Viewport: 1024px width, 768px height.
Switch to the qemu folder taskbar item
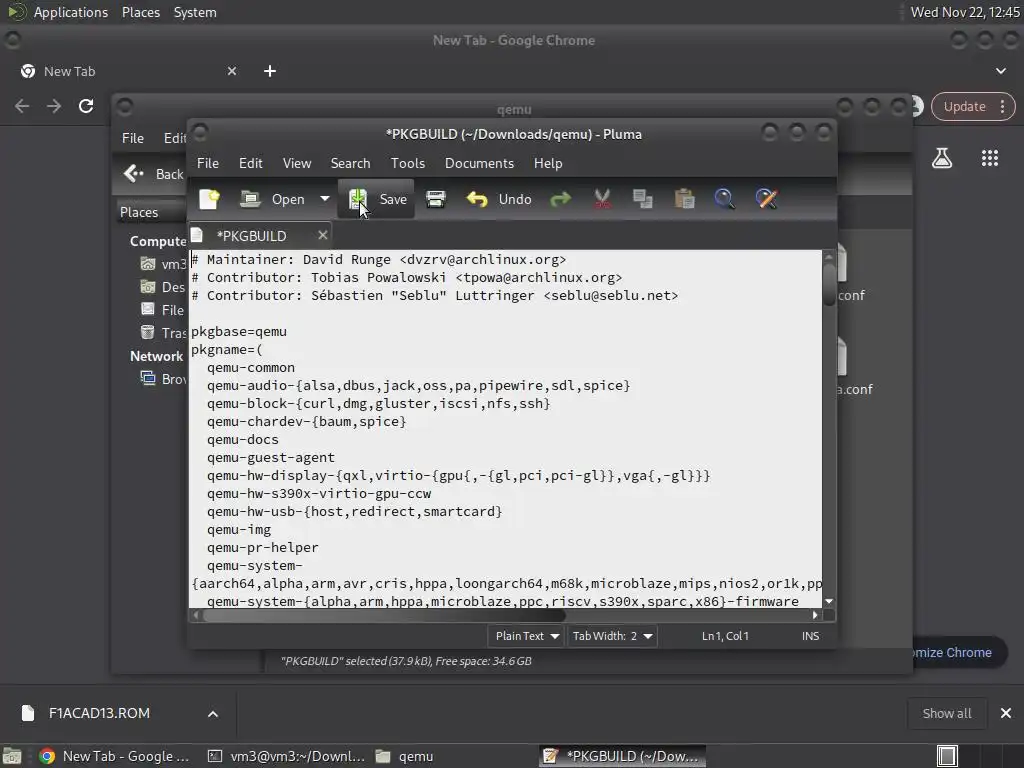(x=405, y=756)
